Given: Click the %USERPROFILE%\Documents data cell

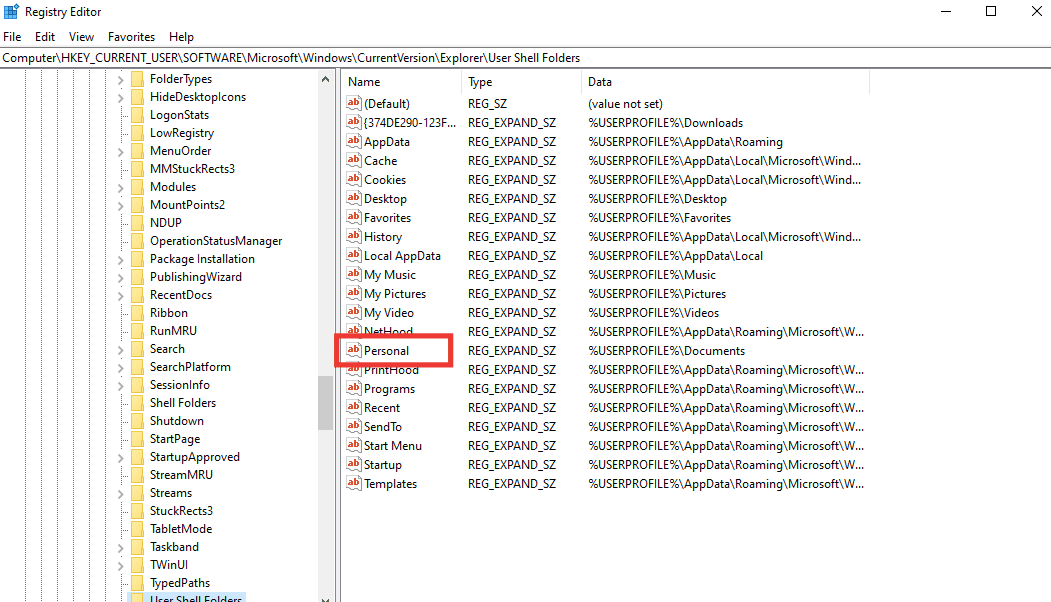Looking at the screenshot, I should (666, 351).
